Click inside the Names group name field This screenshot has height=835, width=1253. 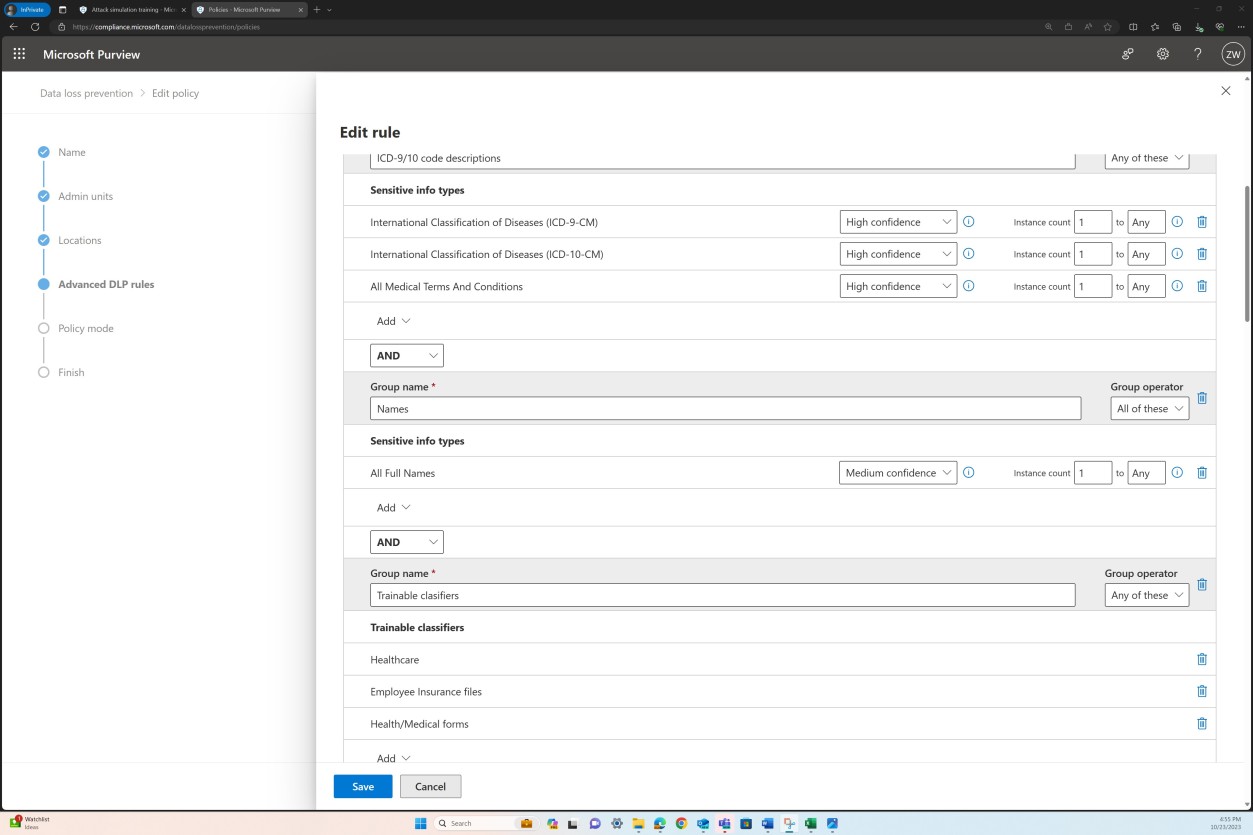click(724, 408)
